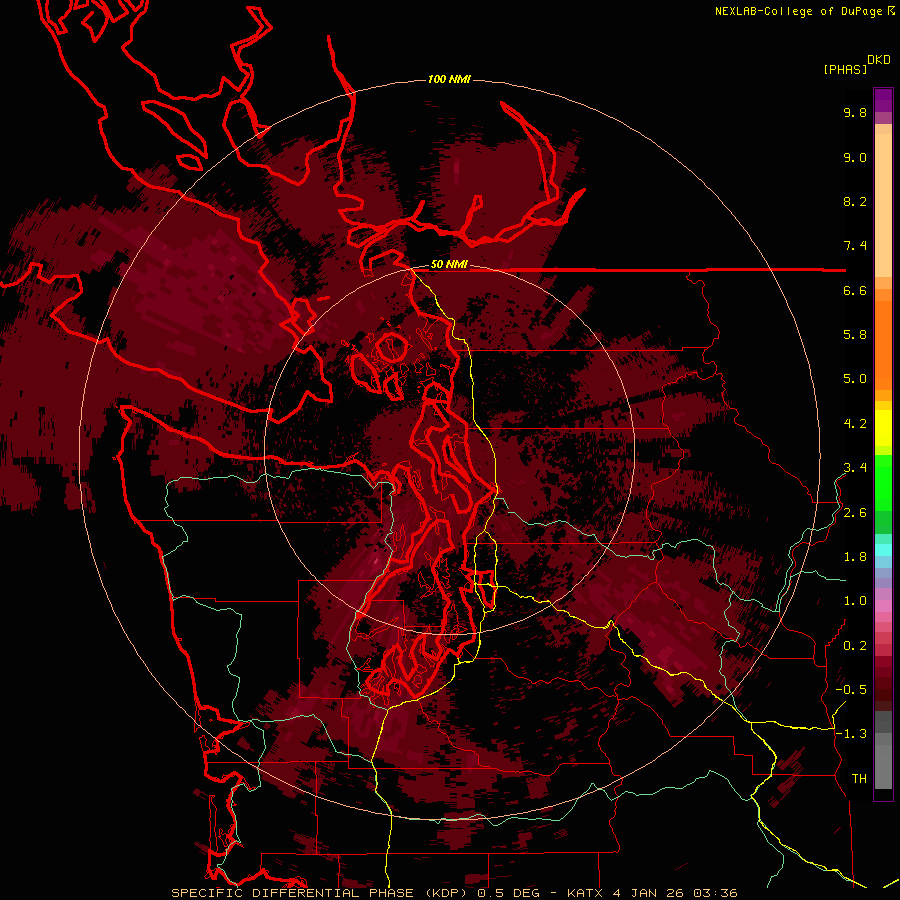The image size is (900, 900).
Task: Select the 6.6 scale value
Action: tap(855, 290)
